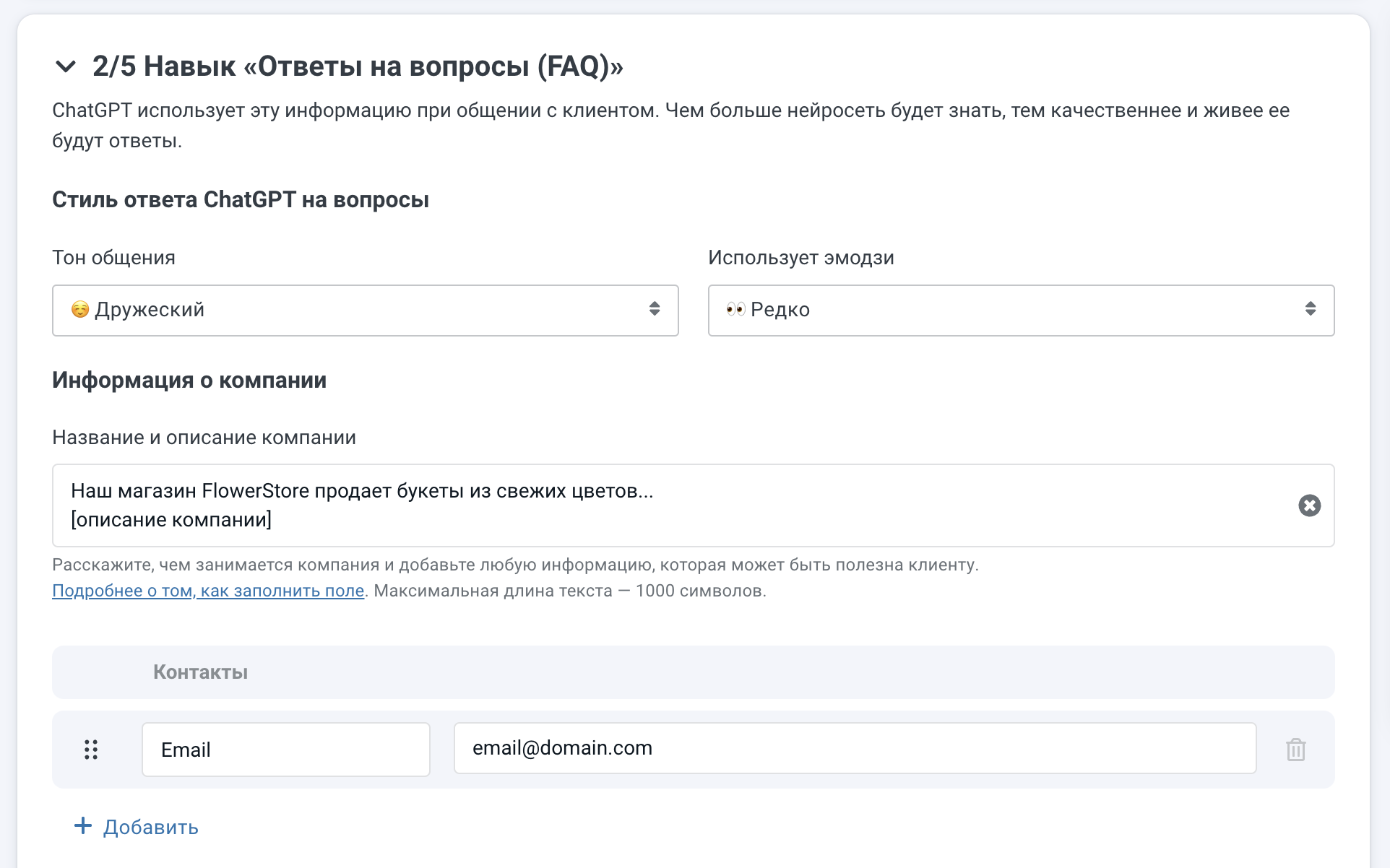Select the heading «Стиль ответа ChatGPT на вопросы»

point(240,199)
